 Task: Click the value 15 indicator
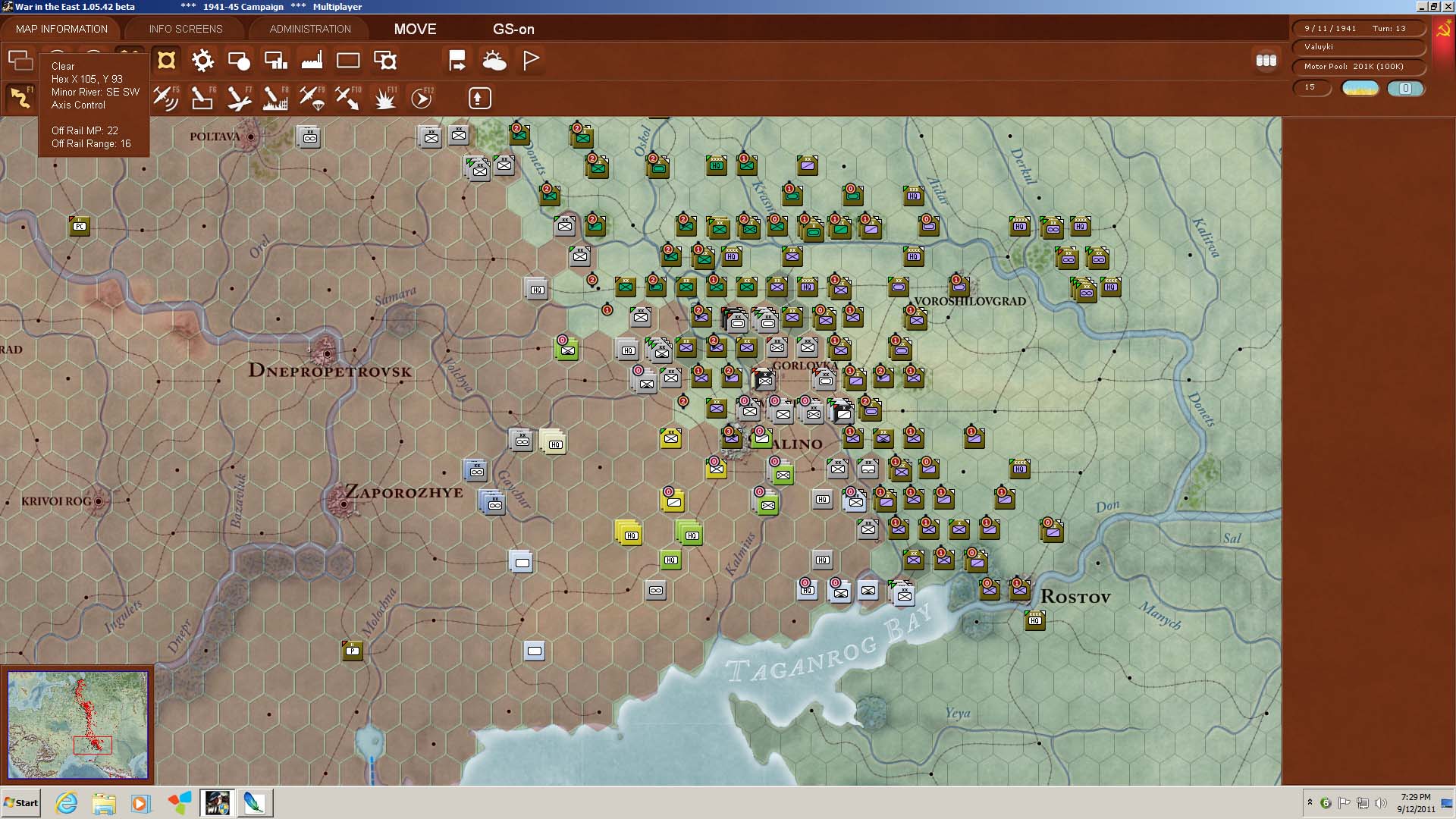pyautogui.click(x=1311, y=87)
